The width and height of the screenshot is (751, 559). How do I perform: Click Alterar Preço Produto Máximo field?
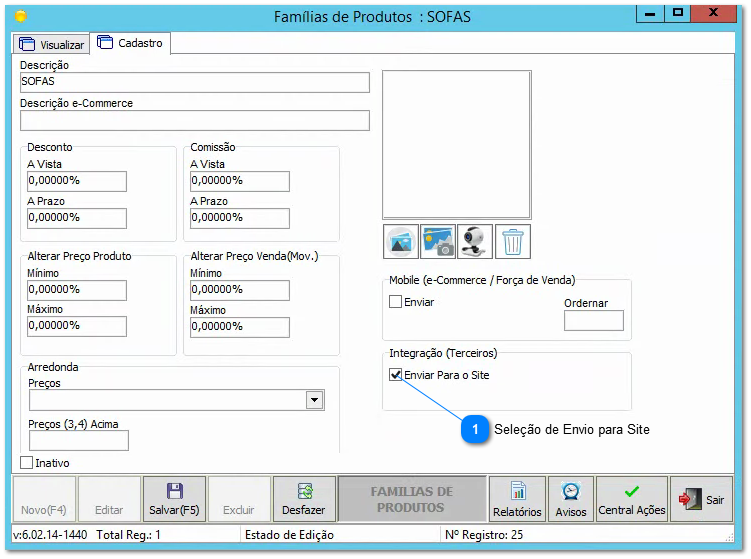[77, 326]
